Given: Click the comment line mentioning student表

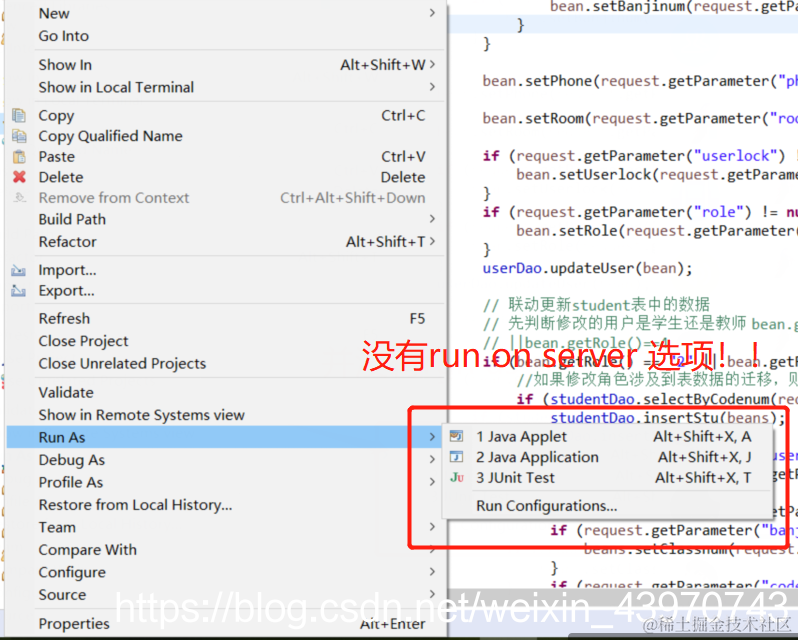Looking at the screenshot, I should click(x=596, y=305).
